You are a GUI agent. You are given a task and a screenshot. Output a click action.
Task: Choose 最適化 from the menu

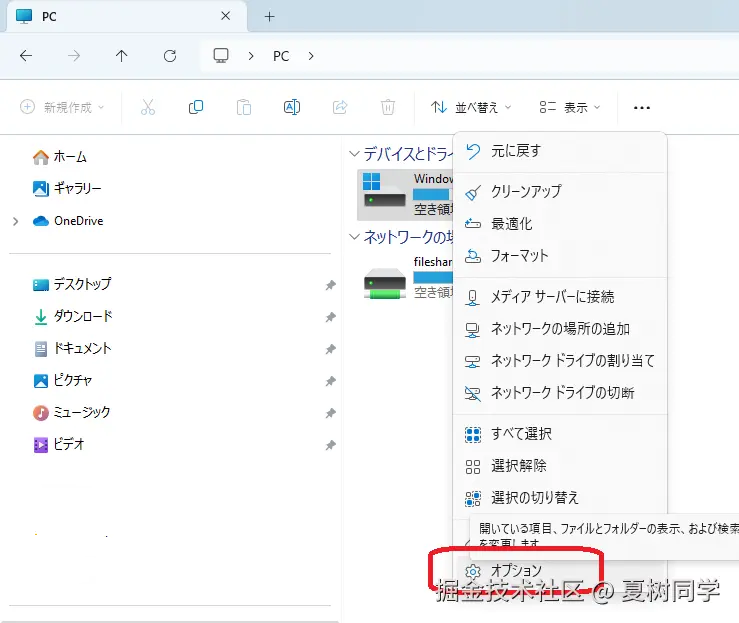point(560,223)
